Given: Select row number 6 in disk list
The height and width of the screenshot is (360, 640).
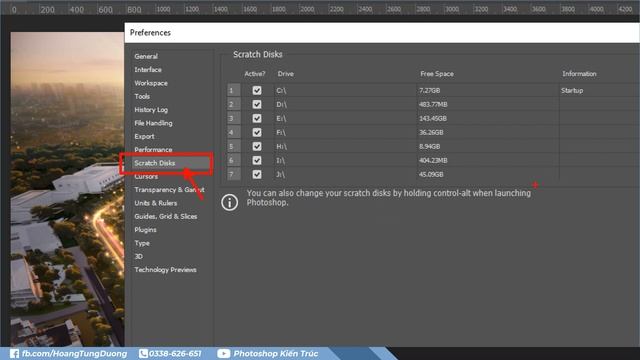Looking at the screenshot, I should (233, 160).
